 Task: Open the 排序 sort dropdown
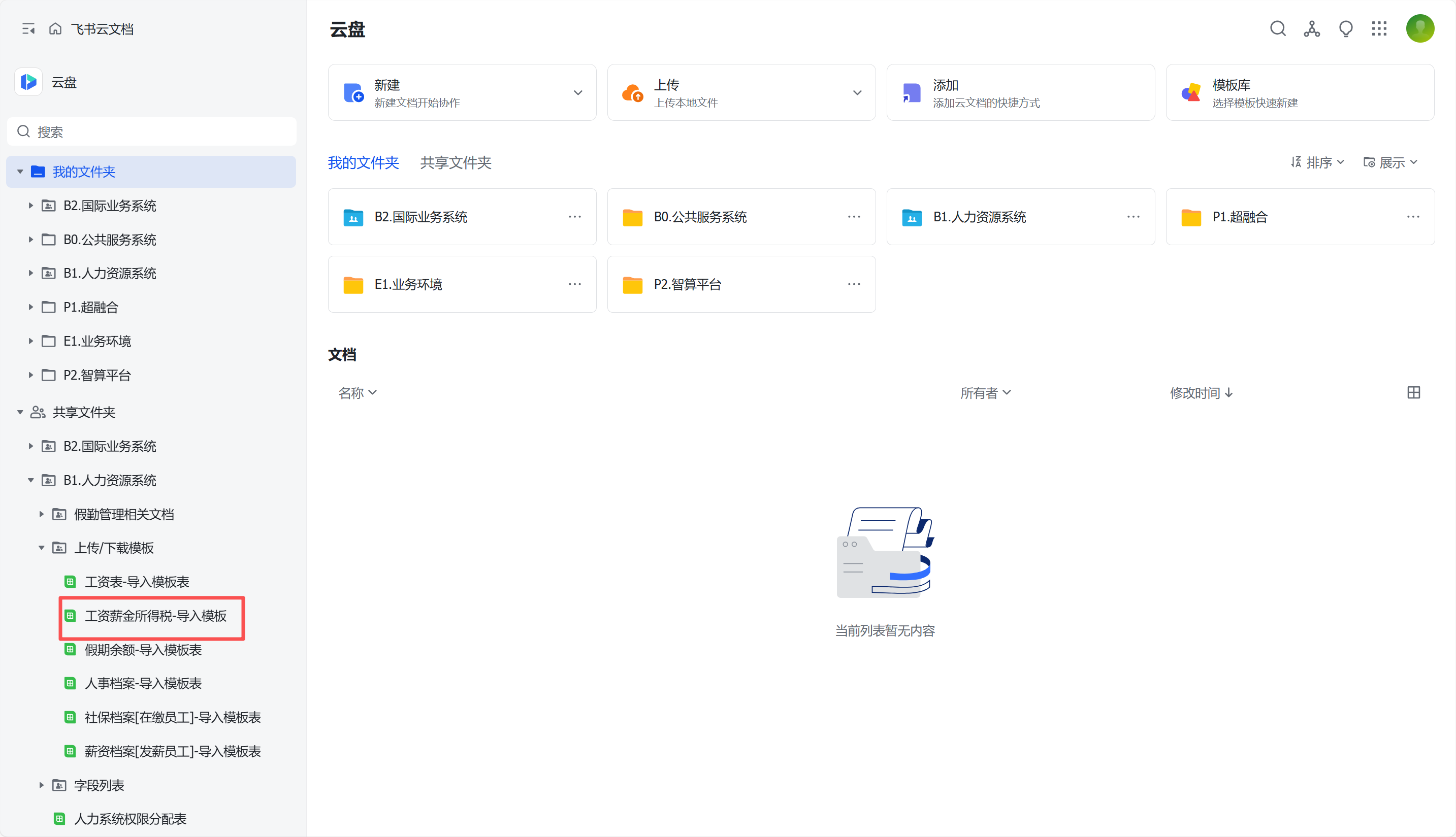click(1317, 163)
